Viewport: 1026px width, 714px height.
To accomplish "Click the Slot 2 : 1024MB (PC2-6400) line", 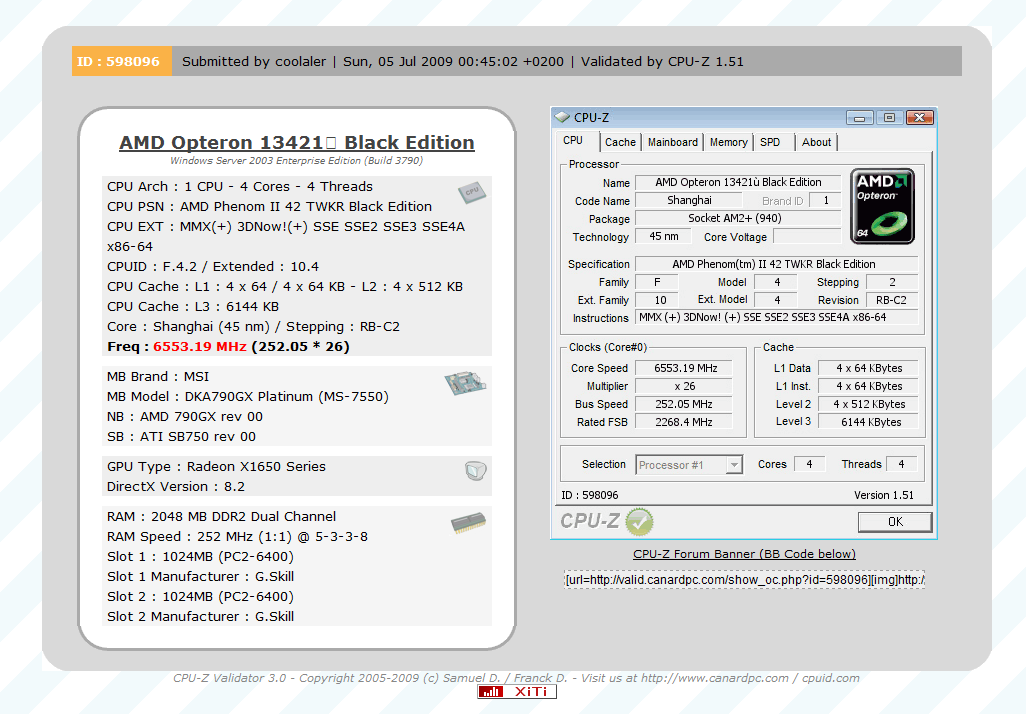I will pos(200,597).
